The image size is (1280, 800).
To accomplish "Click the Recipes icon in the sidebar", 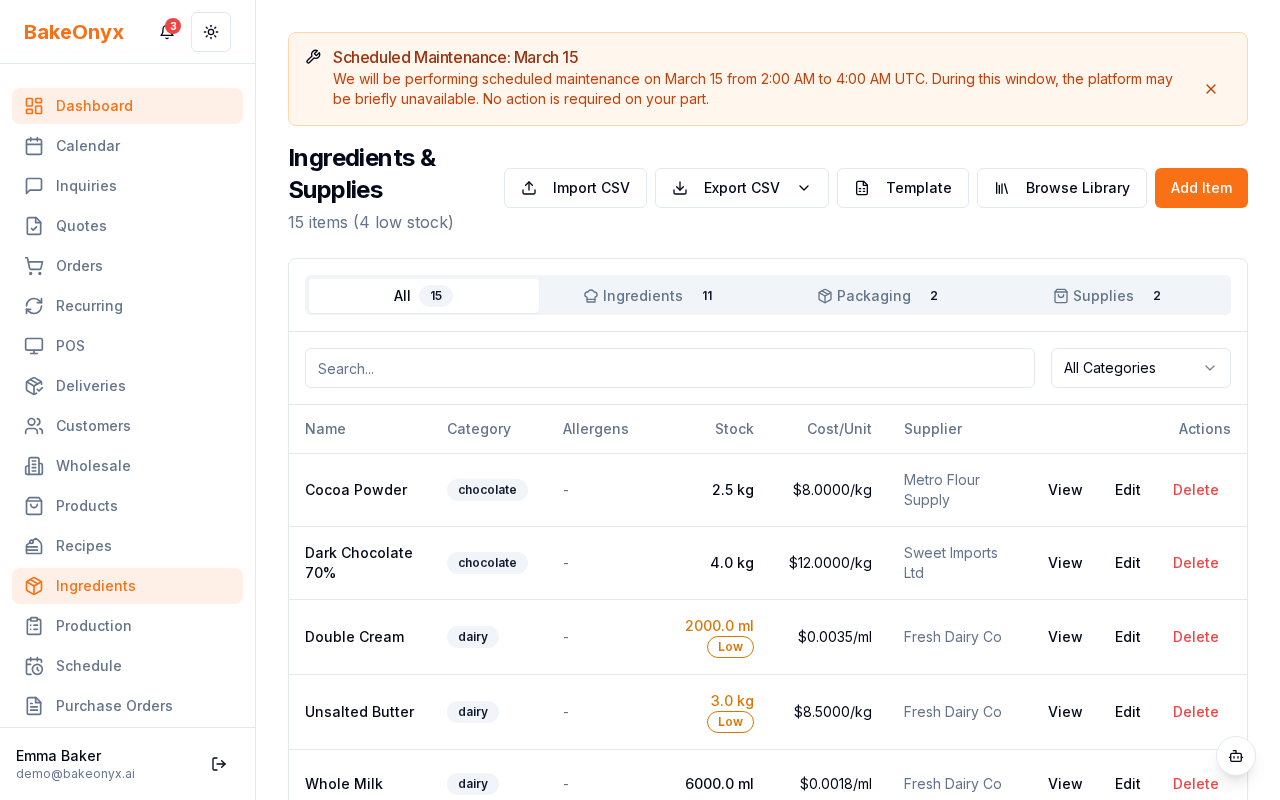I will [34, 546].
